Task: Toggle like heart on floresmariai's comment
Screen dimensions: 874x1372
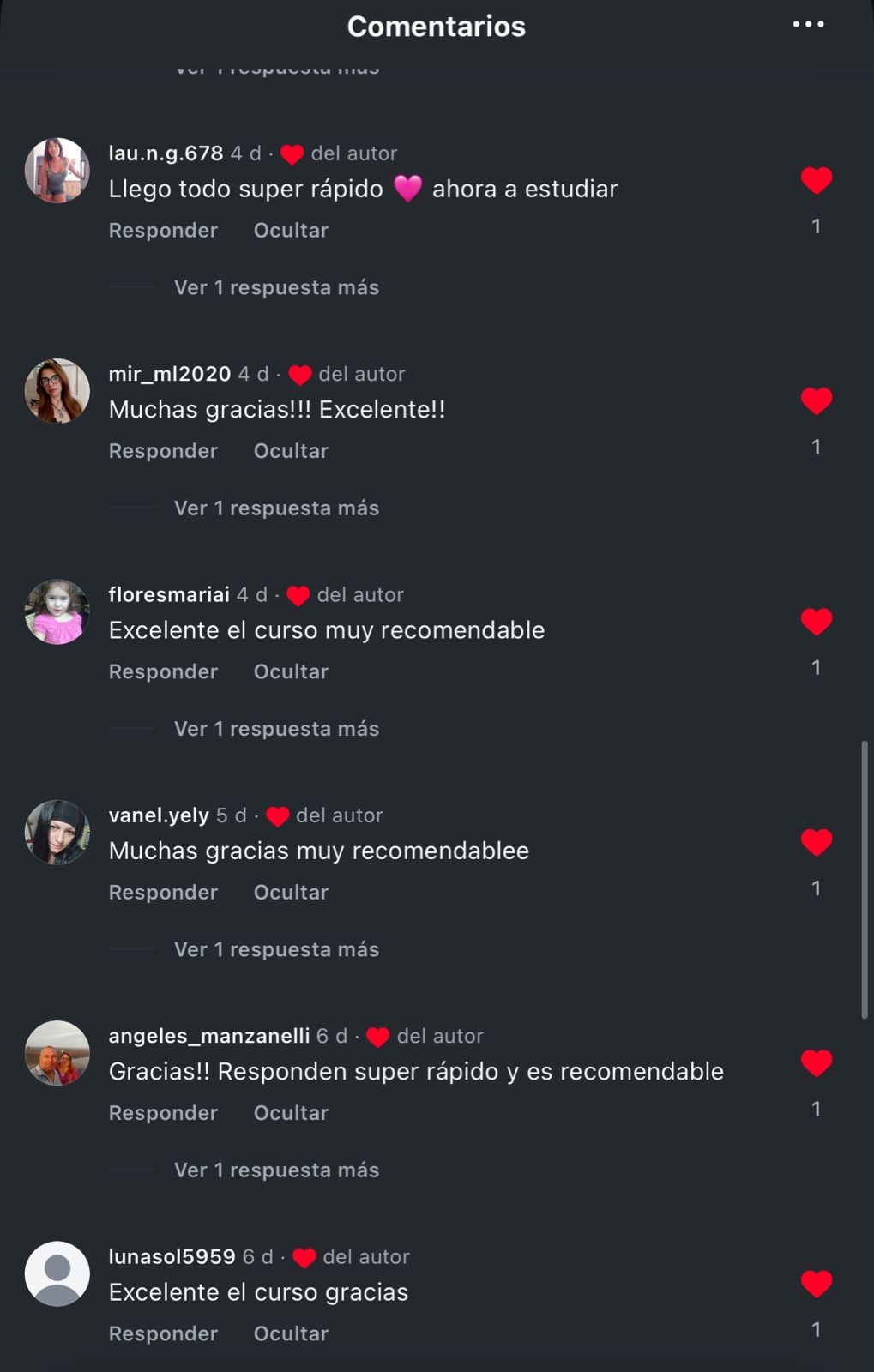Action: (817, 622)
